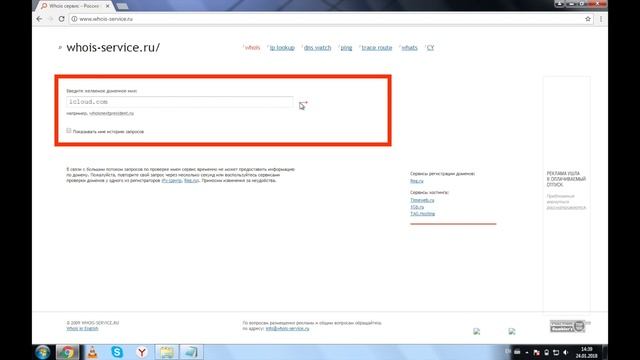Open the ip lookup navigation link

tap(282, 48)
